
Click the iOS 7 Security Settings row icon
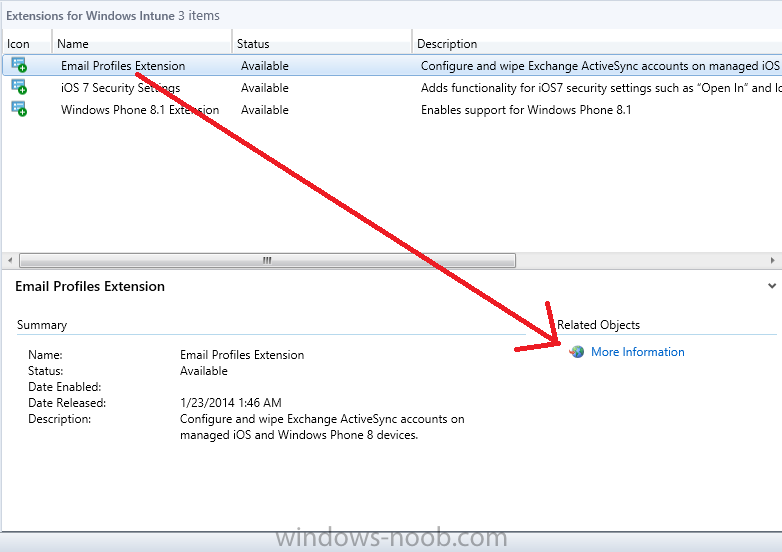tap(19, 87)
